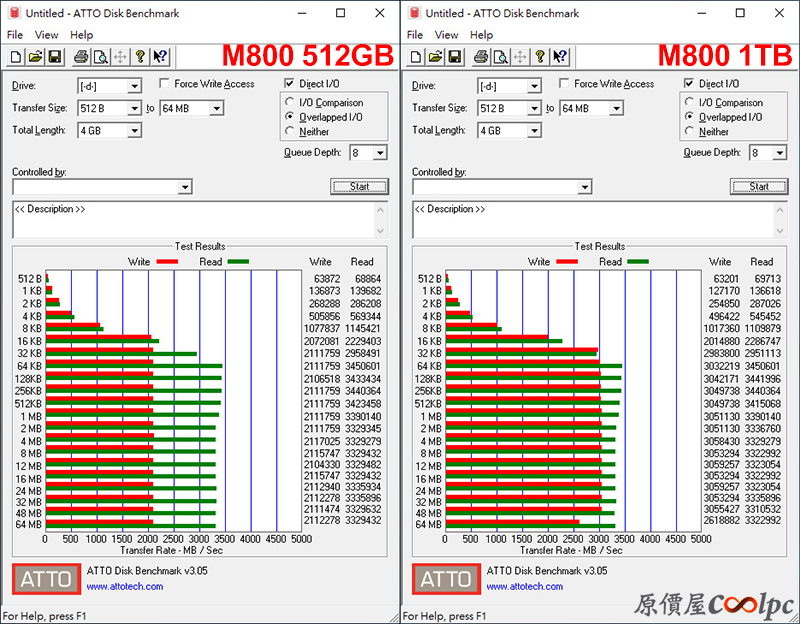Image resolution: width=800 pixels, height=624 pixels.
Task: Open the Queue Depth dropdown in right ATTO window
Action: [780, 153]
